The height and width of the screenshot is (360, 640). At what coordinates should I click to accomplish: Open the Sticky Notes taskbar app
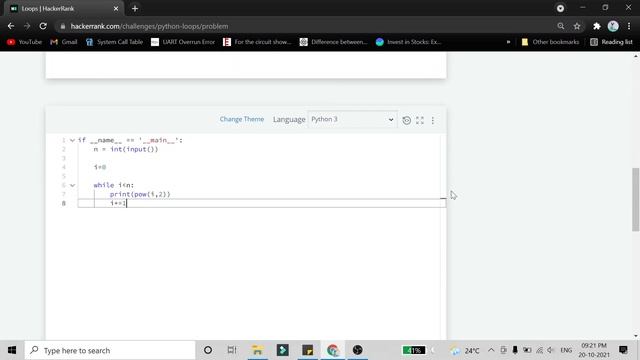tap(308, 350)
